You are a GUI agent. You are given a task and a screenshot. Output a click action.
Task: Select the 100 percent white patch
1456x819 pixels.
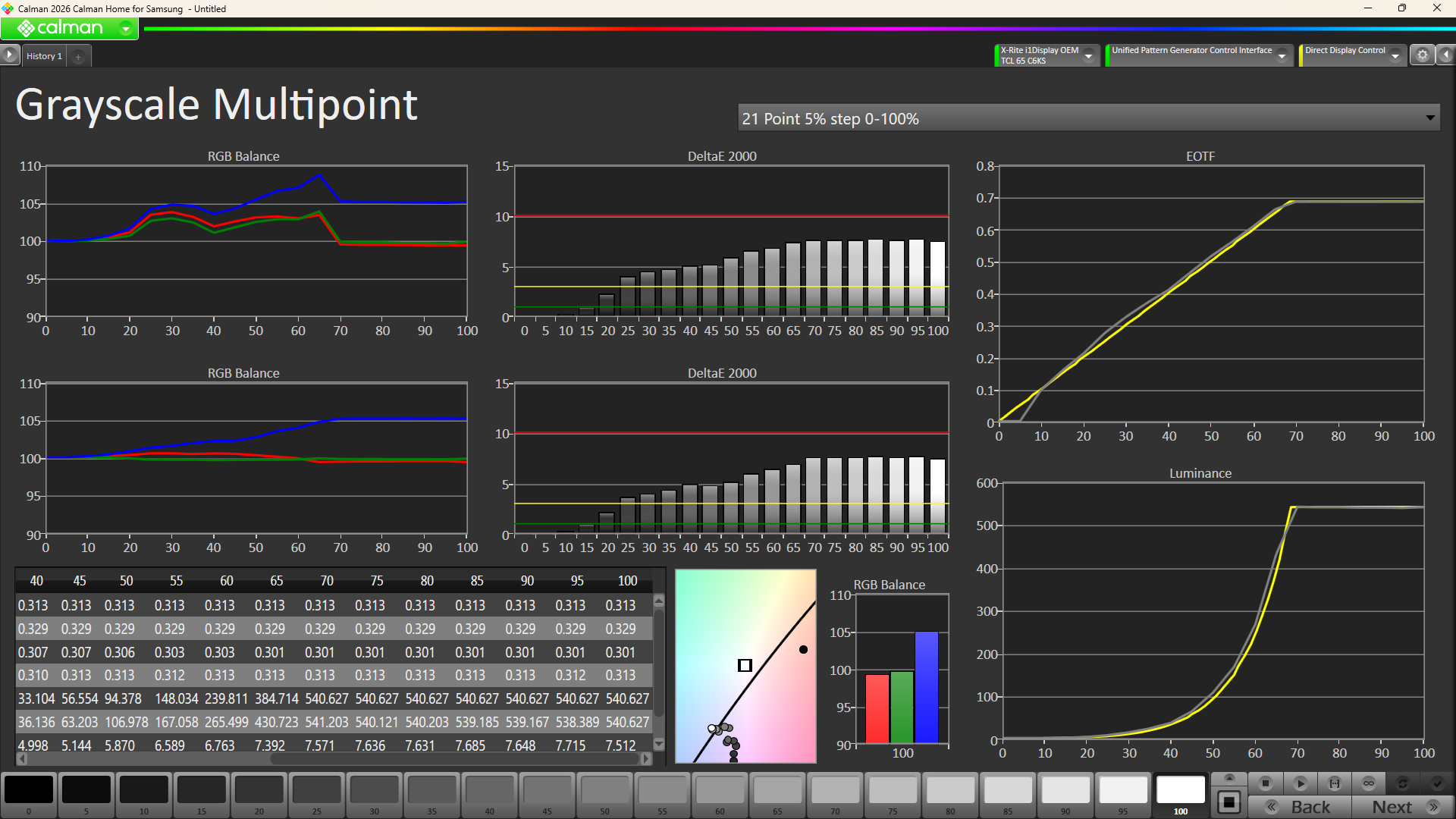(x=1180, y=790)
